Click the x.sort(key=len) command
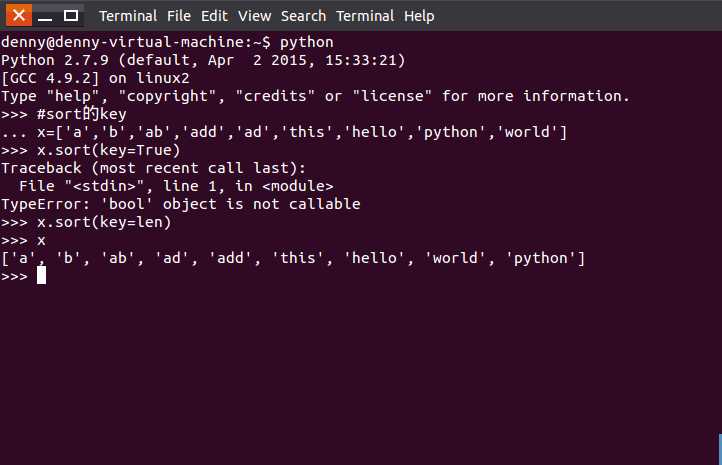Image resolution: width=722 pixels, height=465 pixels. [x=104, y=222]
